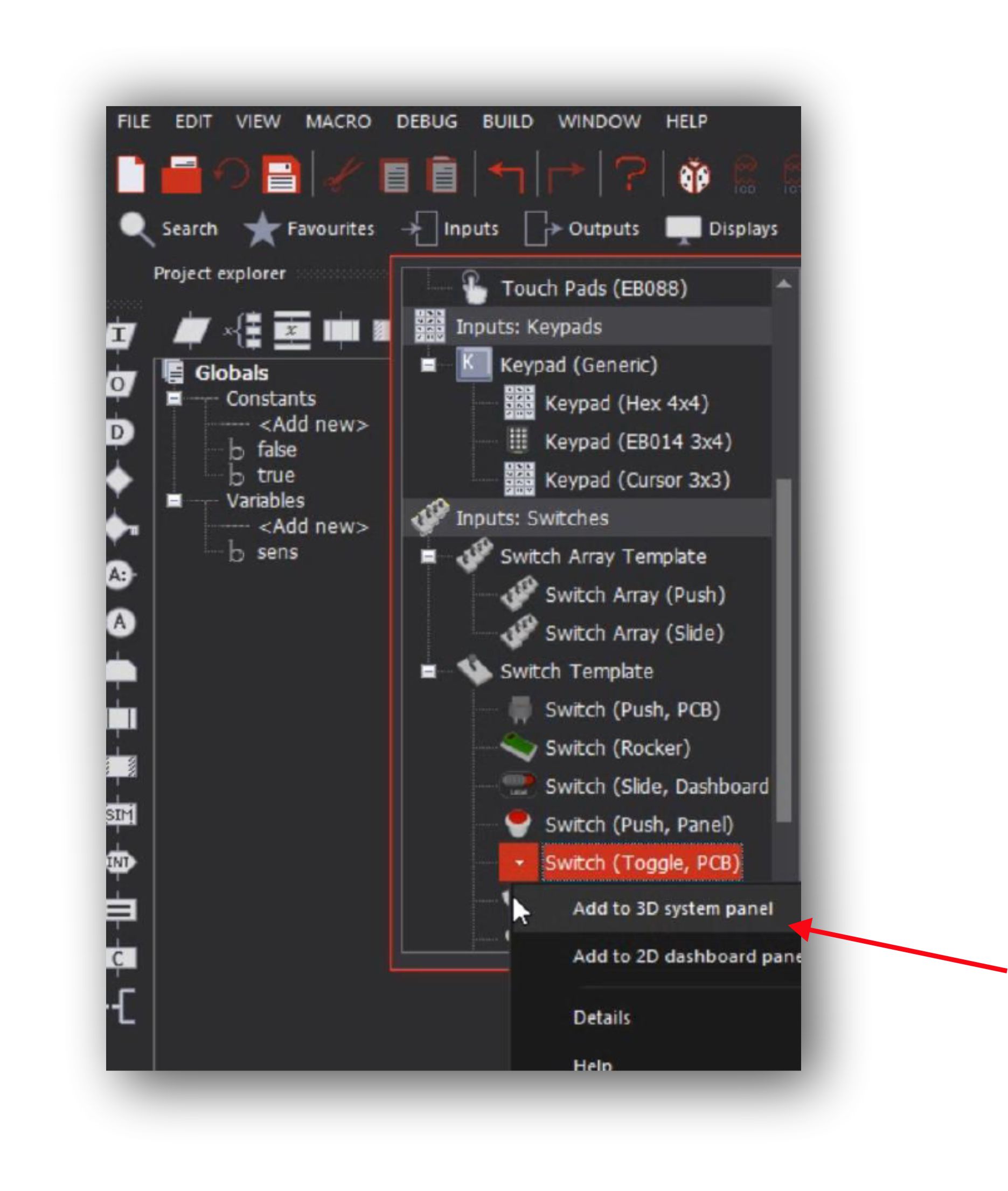This screenshot has width=1008, height=1191.
Task: Choose Add to 3D system panel
Action: (672, 909)
